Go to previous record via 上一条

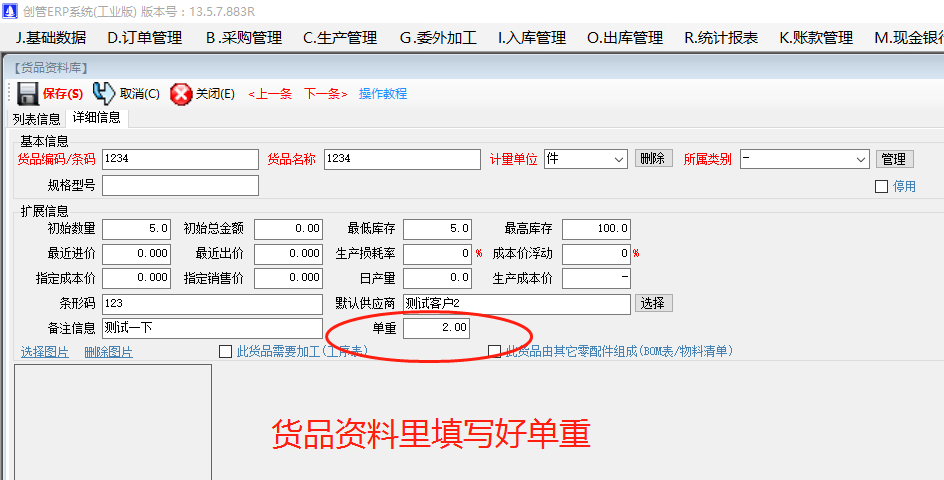pyautogui.click(x=270, y=94)
